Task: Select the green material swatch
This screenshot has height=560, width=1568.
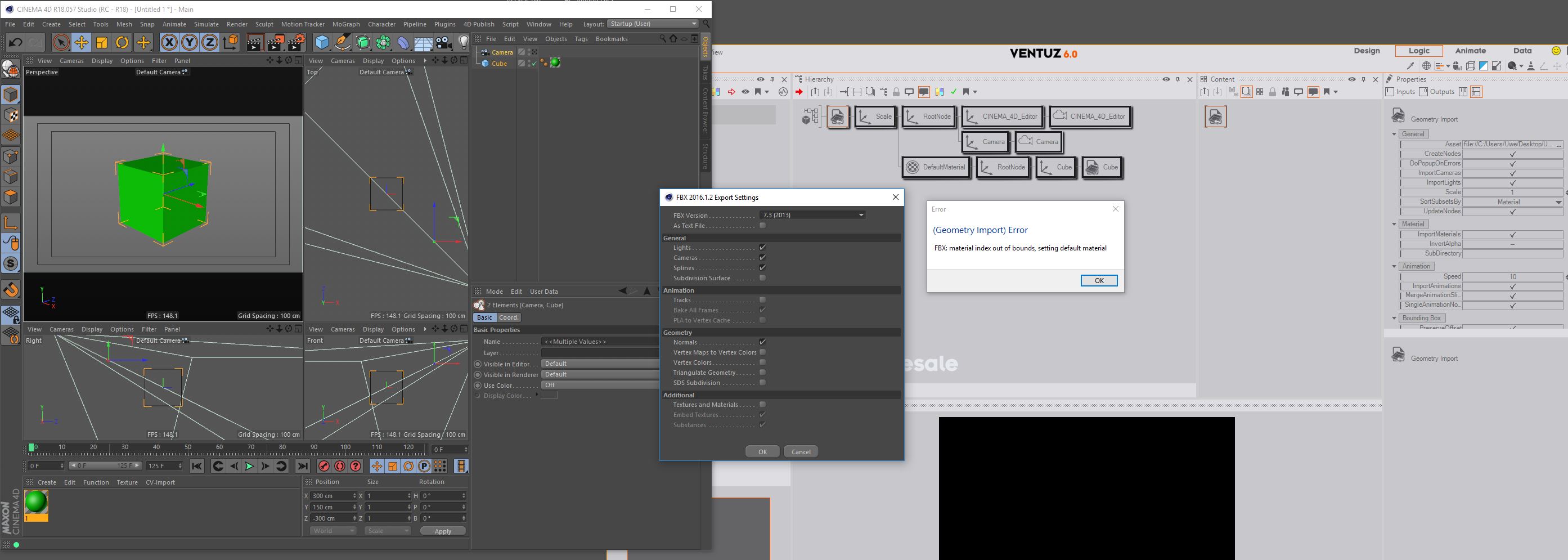Action: point(36,502)
